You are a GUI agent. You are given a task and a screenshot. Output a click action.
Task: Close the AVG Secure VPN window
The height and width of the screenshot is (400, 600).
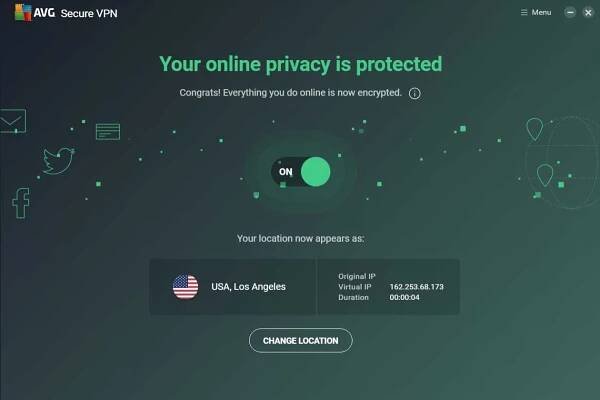(x=588, y=13)
